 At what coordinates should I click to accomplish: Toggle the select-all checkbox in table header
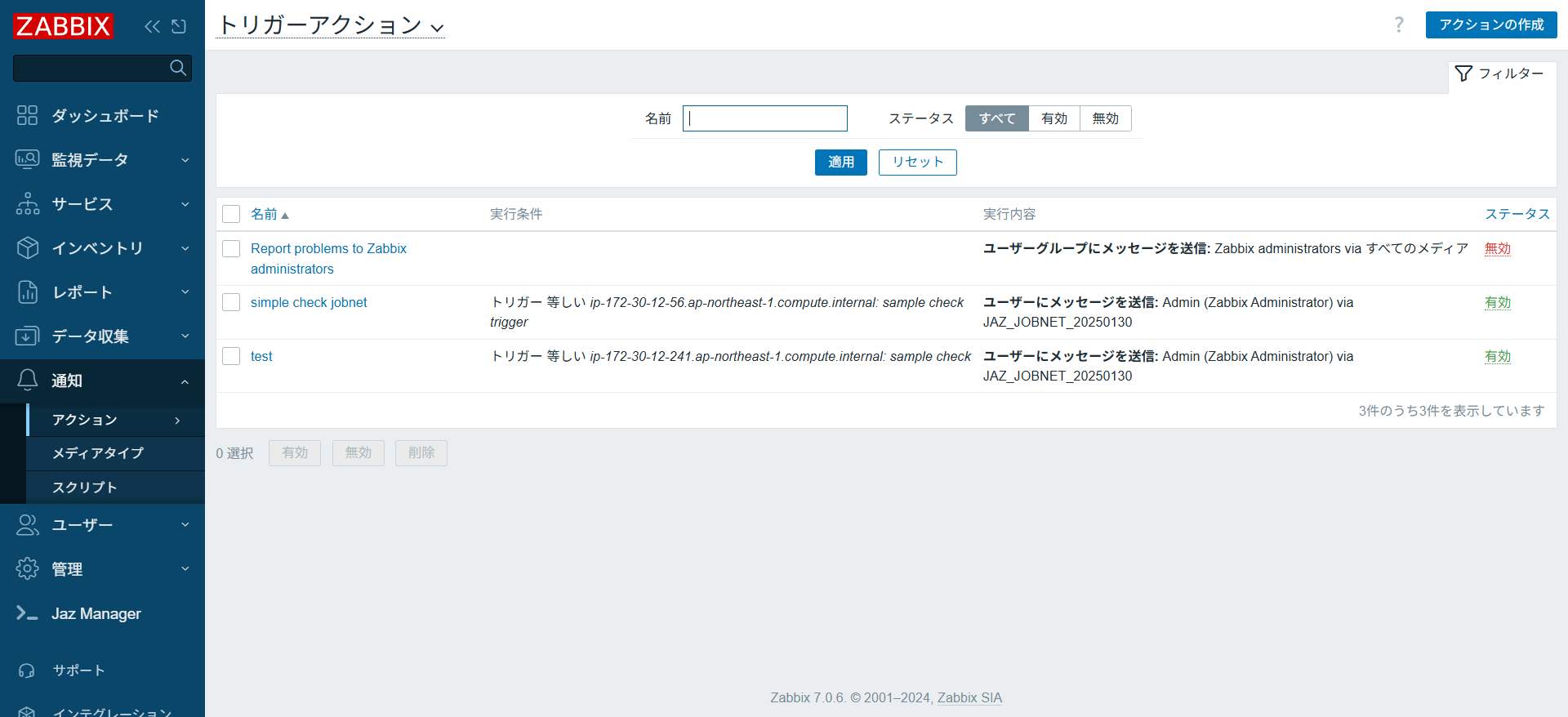pos(231,214)
